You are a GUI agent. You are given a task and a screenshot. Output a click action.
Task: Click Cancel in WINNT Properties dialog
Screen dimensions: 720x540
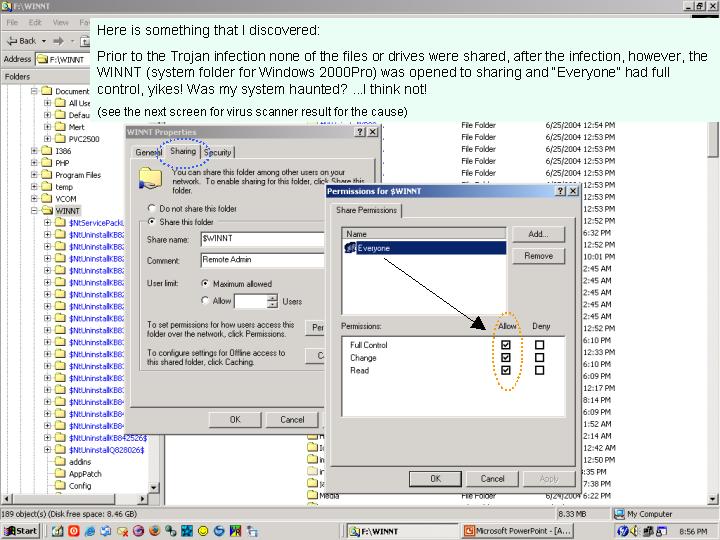click(292, 419)
